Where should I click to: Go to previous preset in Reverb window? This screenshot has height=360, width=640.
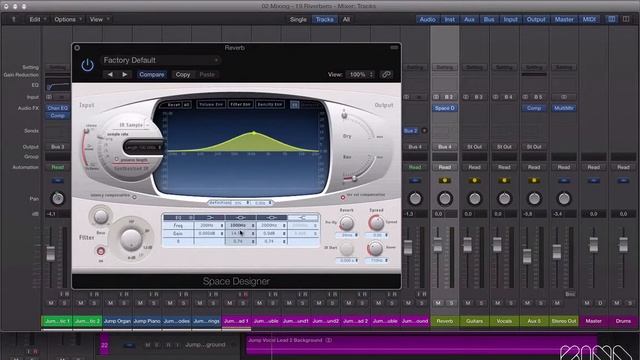110,74
